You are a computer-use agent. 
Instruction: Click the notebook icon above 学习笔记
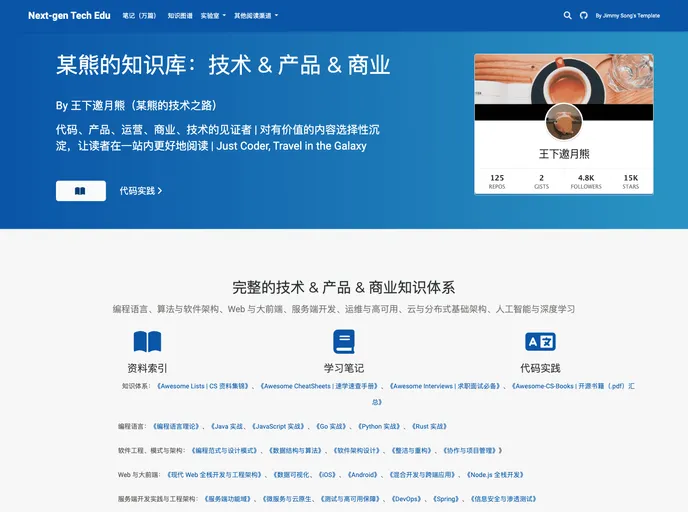(x=344, y=342)
